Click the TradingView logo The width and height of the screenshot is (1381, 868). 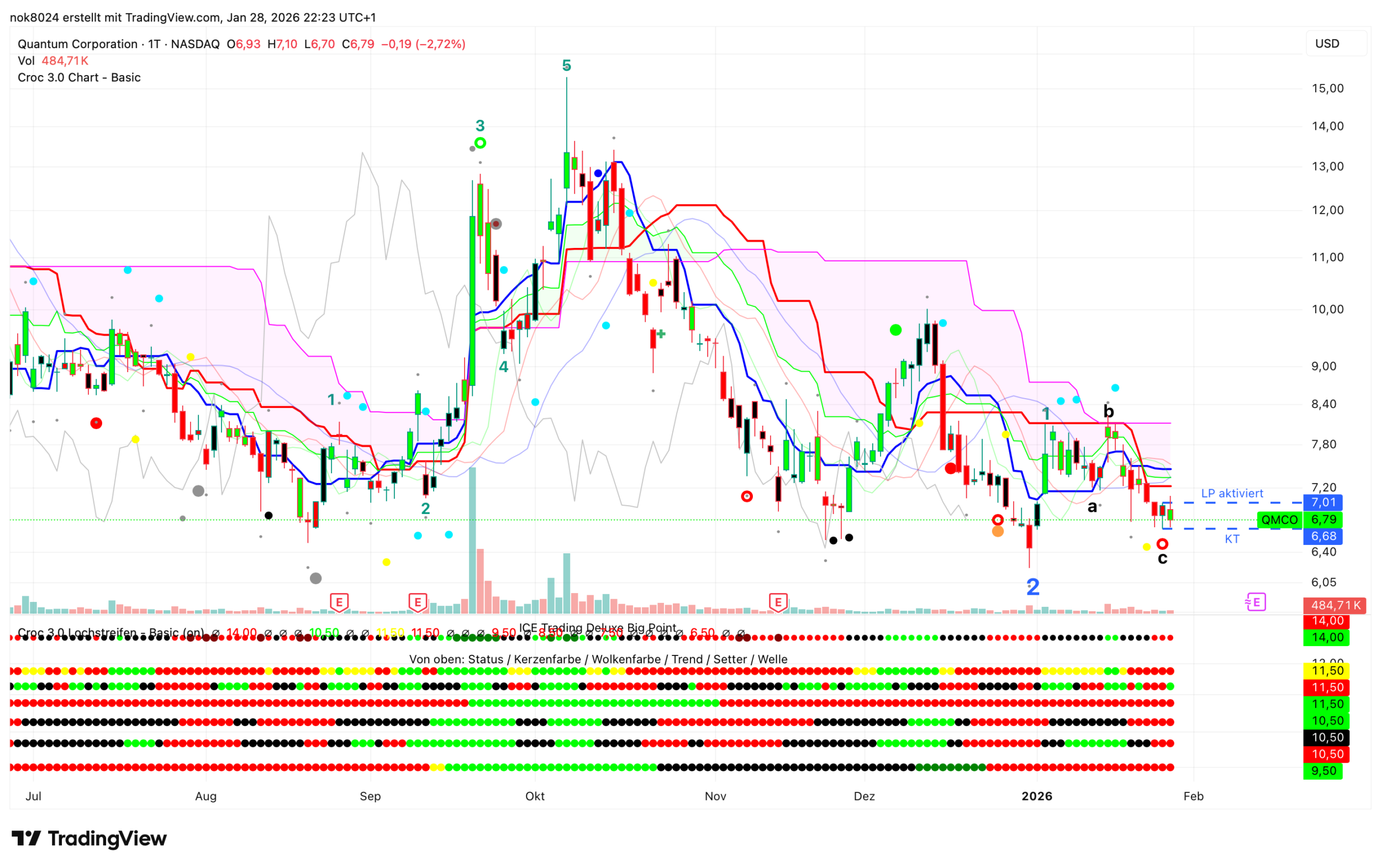89,839
